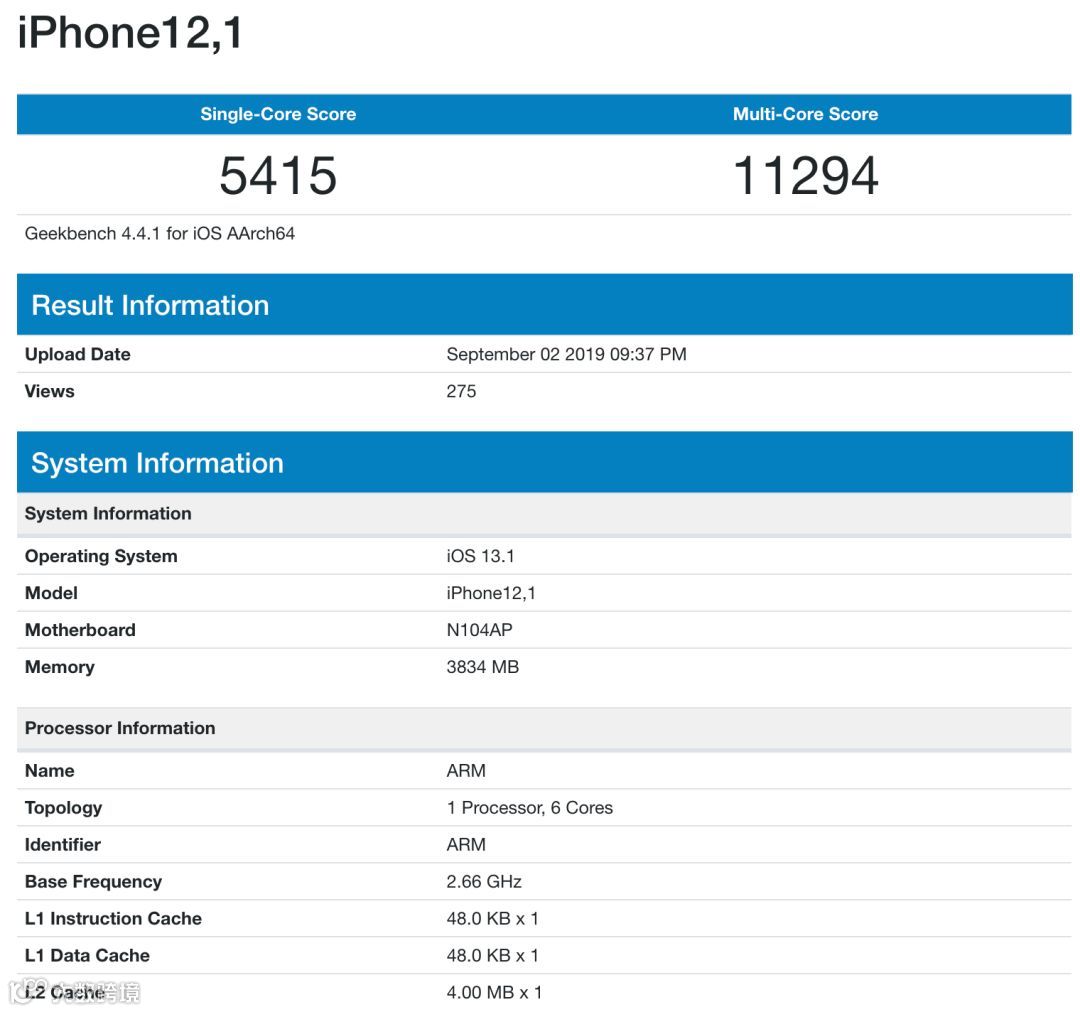Image resolution: width=1080 pixels, height=1012 pixels.
Task: Select the date September 02 2019 09:37 PM
Action: click(566, 354)
